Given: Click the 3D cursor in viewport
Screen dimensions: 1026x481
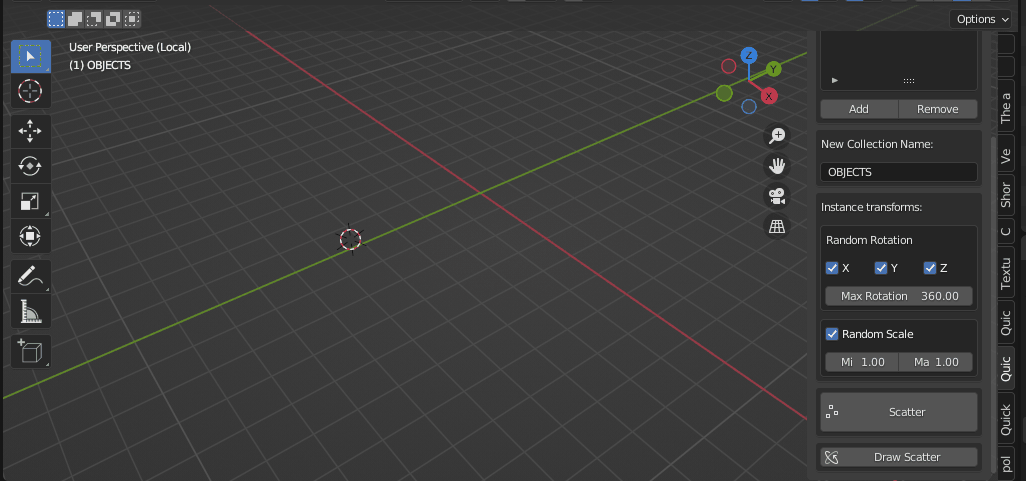Looking at the screenshot, I should (350, 240).
